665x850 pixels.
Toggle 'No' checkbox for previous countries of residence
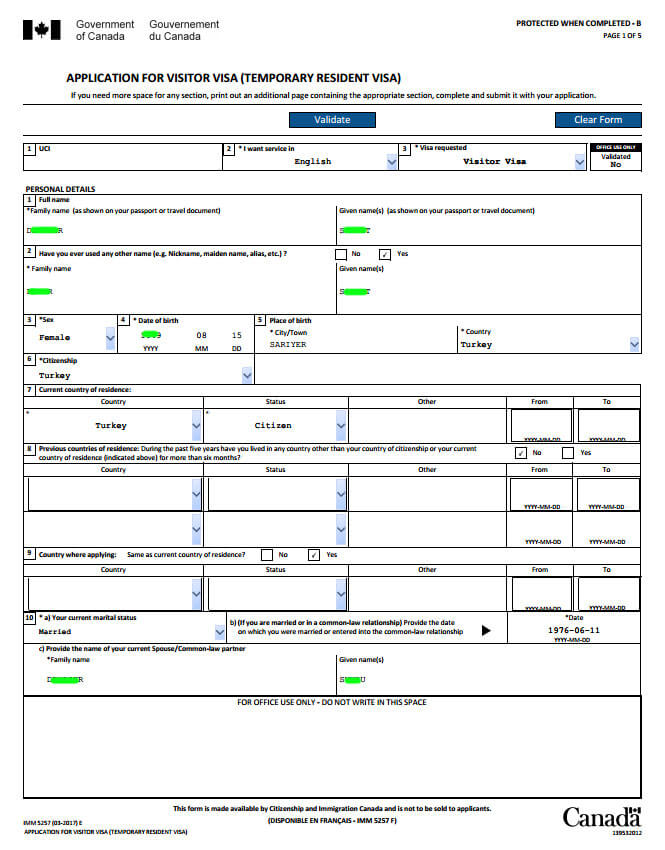point(520,453)
